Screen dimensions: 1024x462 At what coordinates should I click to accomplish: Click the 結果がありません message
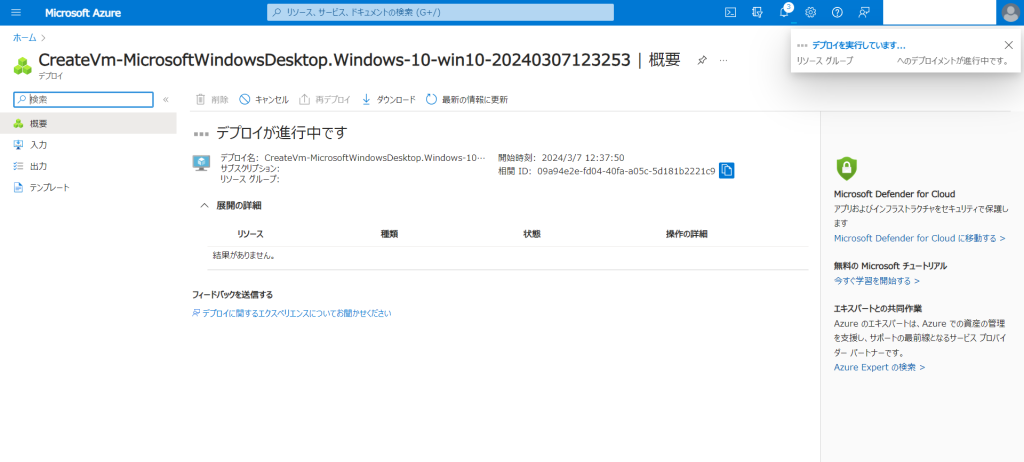[243, 256]
